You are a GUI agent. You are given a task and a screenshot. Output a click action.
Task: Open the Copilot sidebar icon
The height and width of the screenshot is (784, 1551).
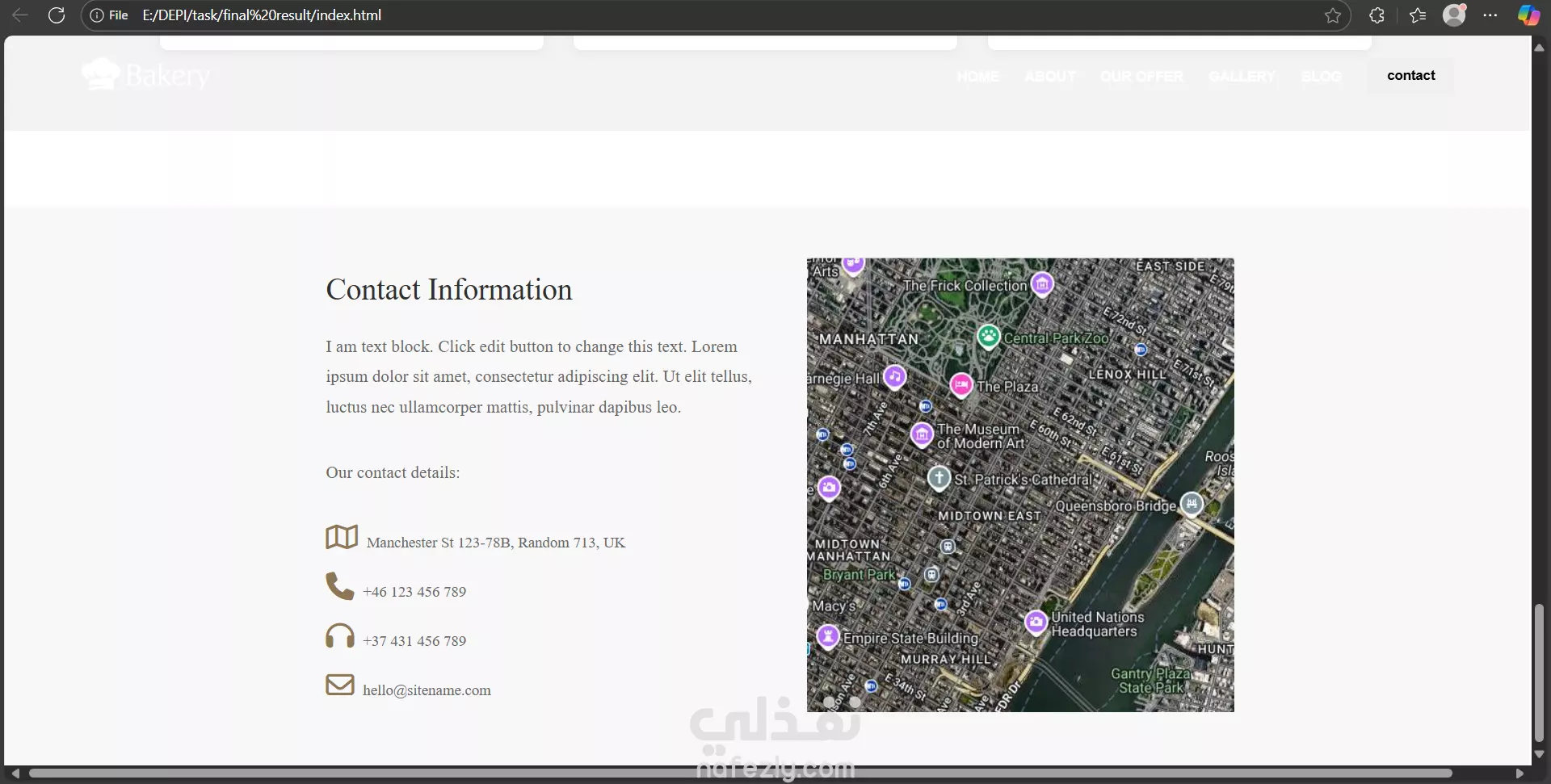click(1528, 15)
